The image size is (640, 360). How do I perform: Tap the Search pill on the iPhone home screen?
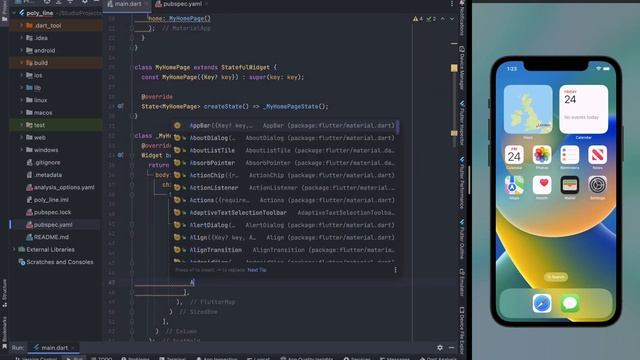556,277
